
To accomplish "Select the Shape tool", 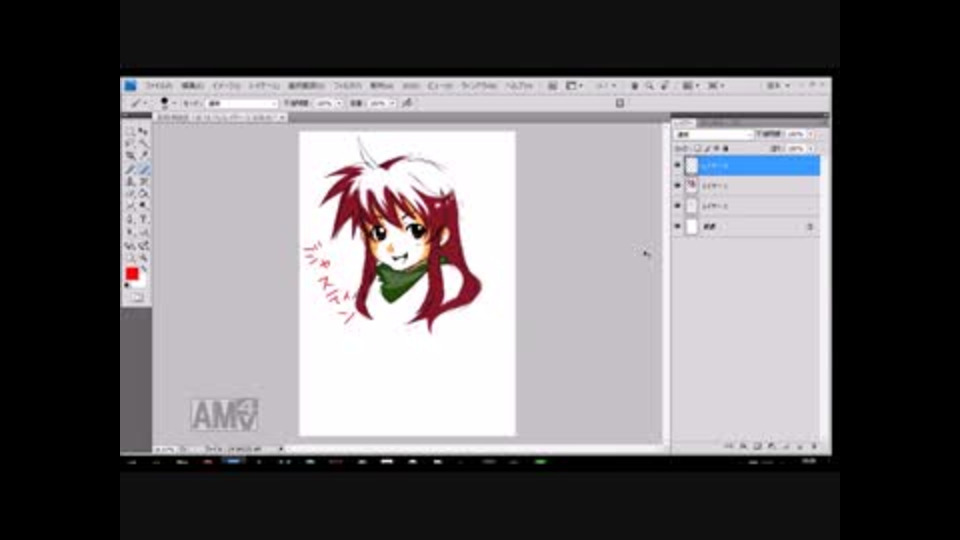I will pyautogui.click(x=143, y=232).
